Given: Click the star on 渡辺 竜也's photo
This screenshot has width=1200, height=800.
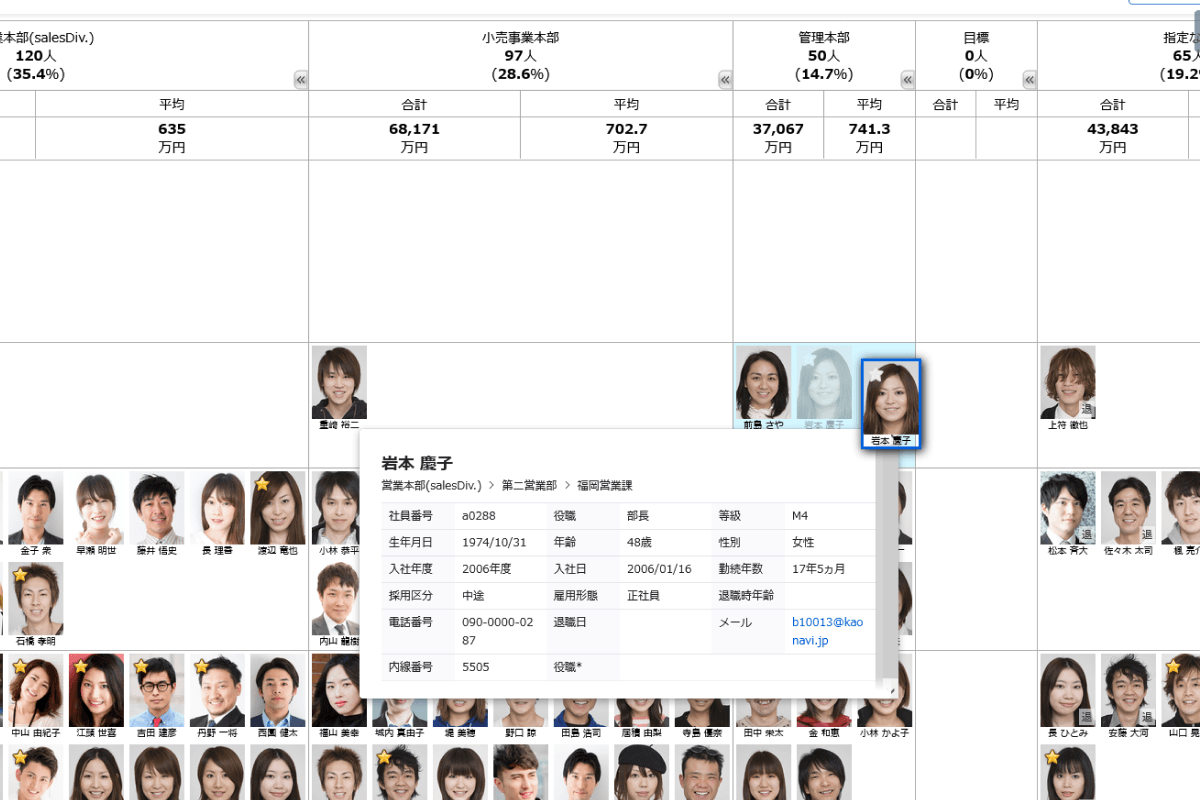Looking at the screenshot, I should point(263,484).
